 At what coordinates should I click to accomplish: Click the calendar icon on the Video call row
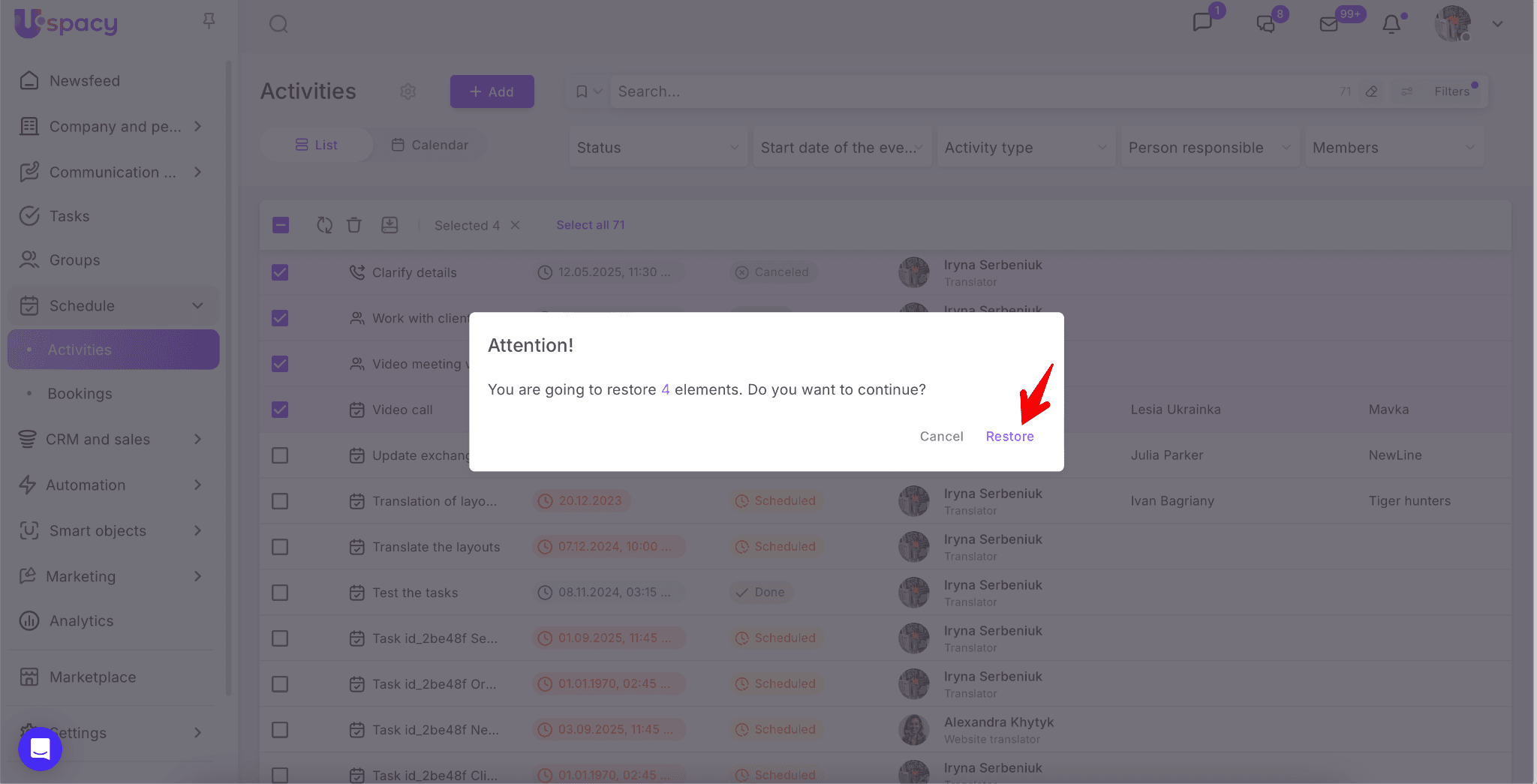(357, 410)
